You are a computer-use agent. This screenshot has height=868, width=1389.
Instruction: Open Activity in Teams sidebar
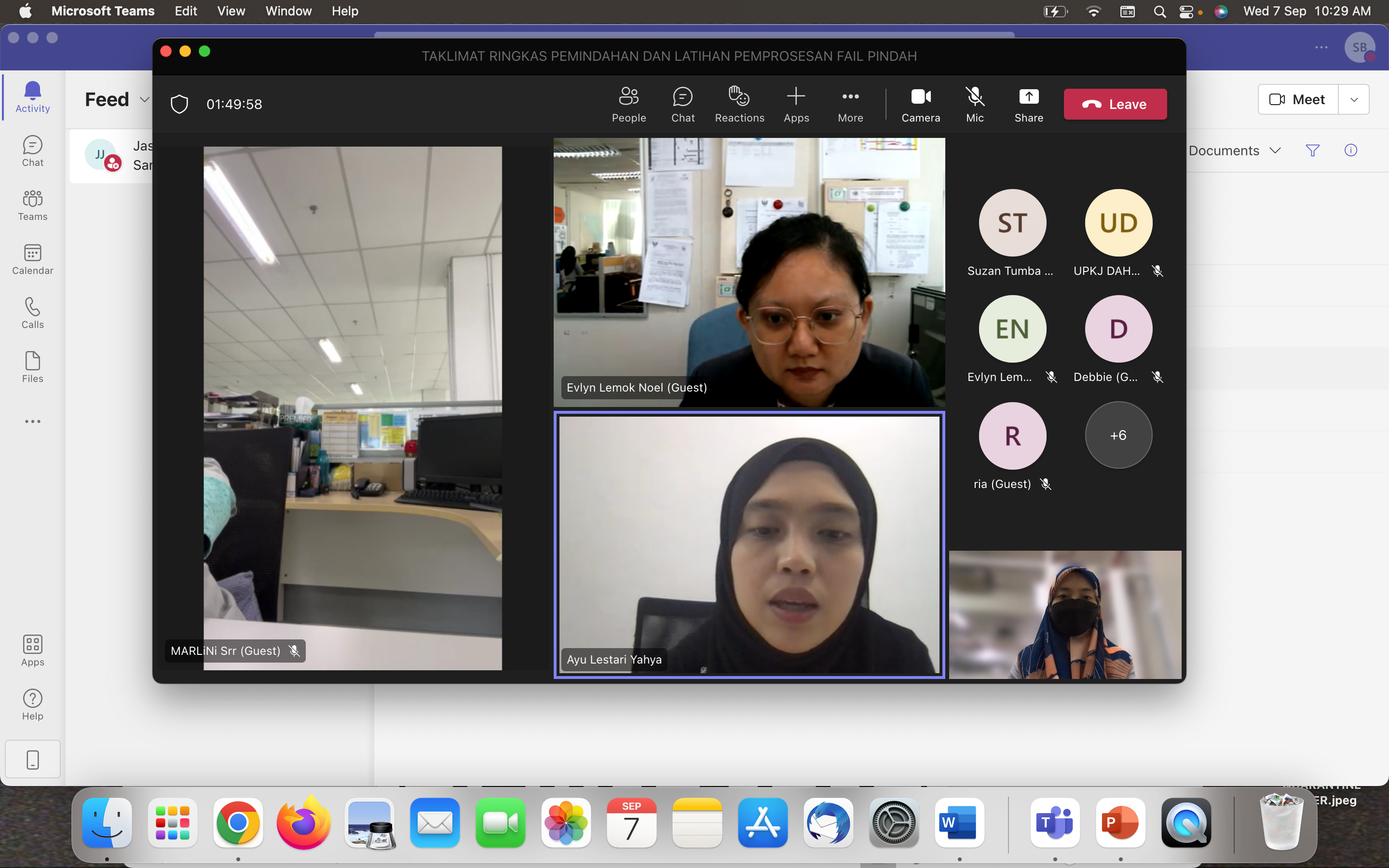(x=33, y=96)
